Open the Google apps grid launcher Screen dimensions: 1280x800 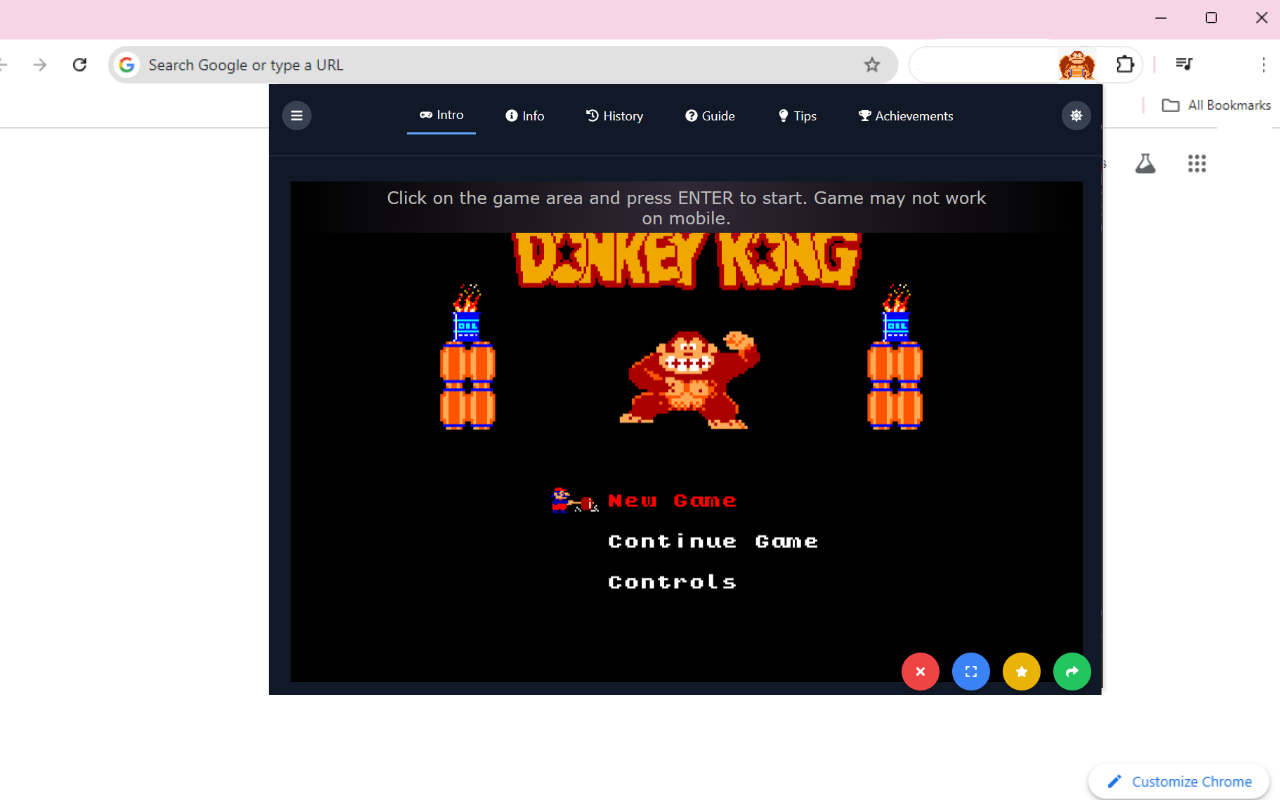click(1197, 163)
